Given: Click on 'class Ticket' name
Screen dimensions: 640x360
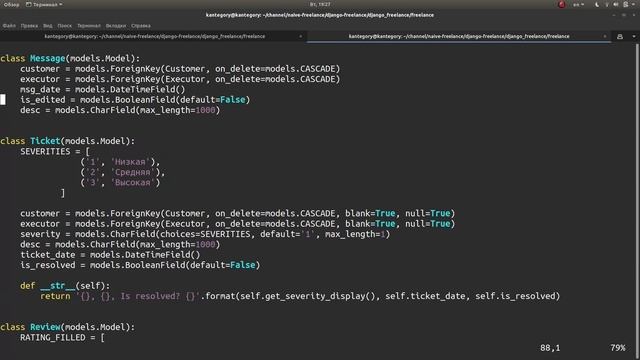Looking at the screenshot, I should pyautogui.click(x=45, y=141).
